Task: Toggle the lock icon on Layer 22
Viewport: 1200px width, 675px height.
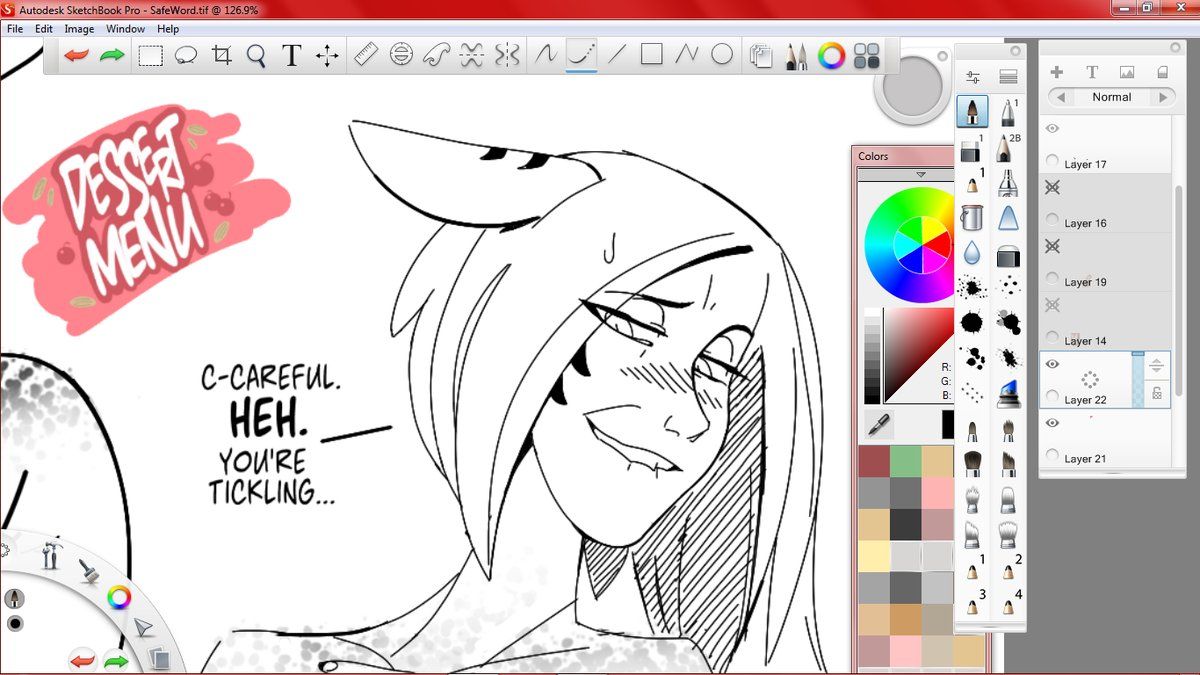Action: (1156, 394)
